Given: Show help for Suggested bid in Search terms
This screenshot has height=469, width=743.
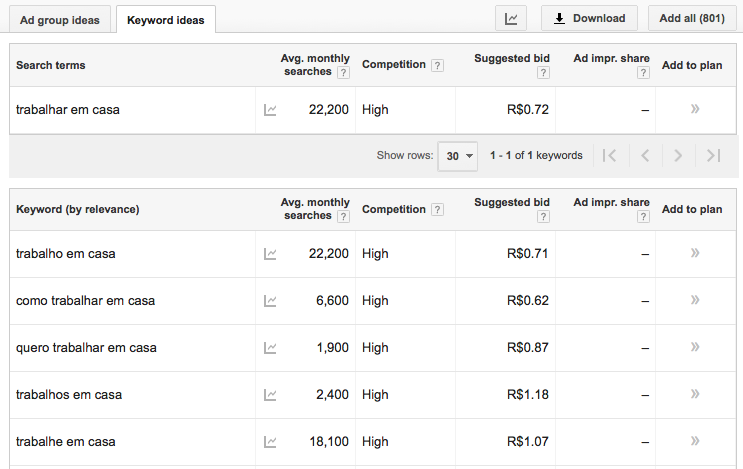Looking at the screenshot, I should pos(543,73).
